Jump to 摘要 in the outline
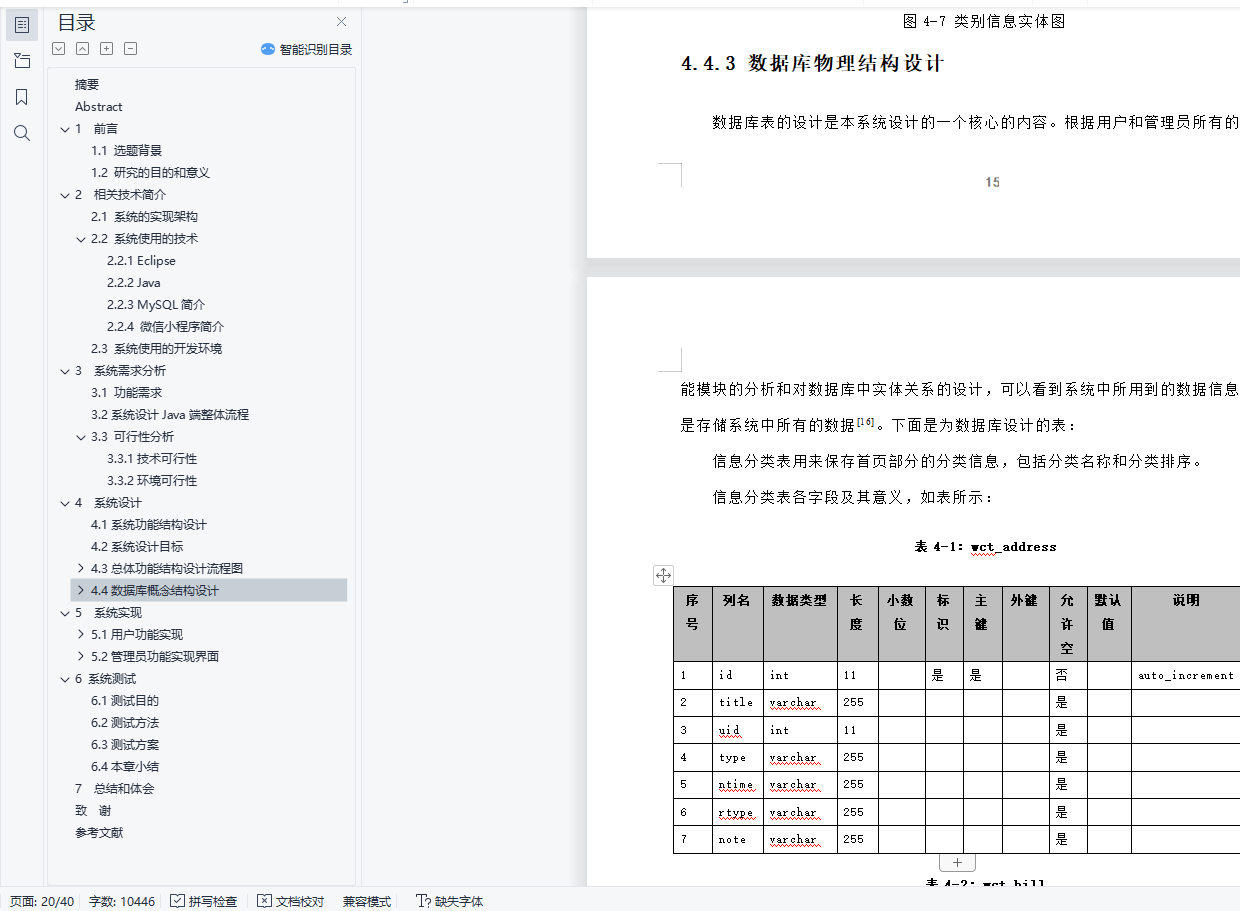The width and height of the screenshot is (1240, 911). [x=87, y=85]
